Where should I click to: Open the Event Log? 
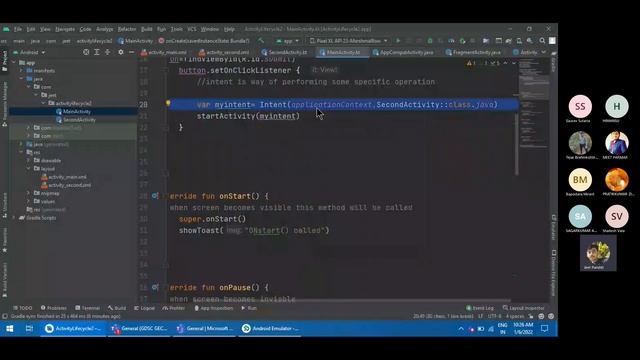(x=480, y=308)
